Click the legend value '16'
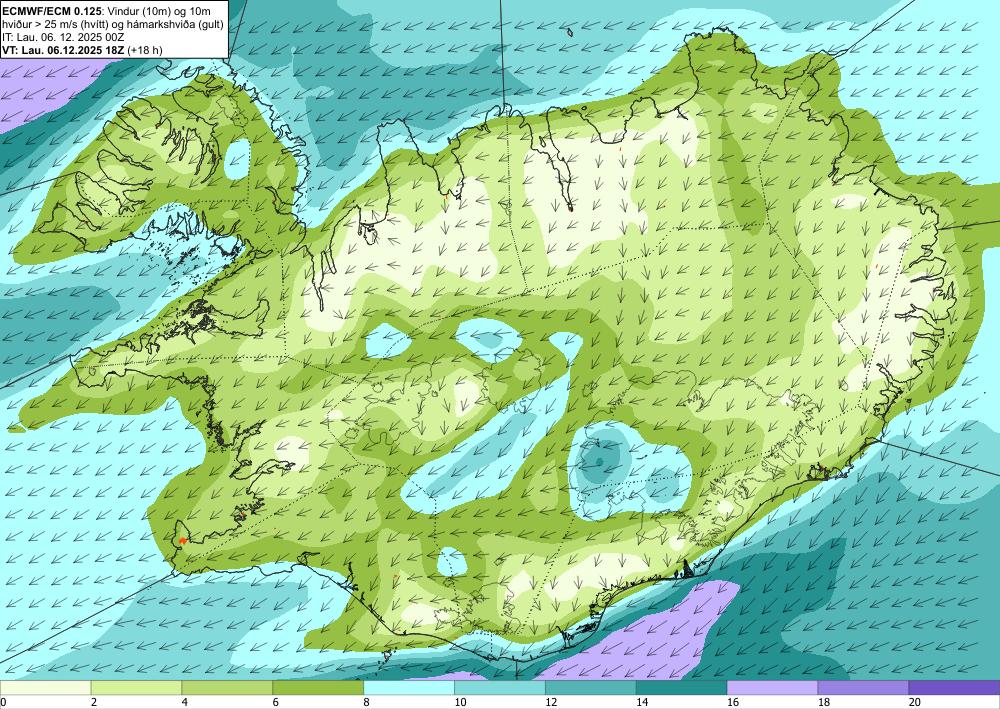The height and width of the screenshot is (709, 1000). [x=733, y=702]
